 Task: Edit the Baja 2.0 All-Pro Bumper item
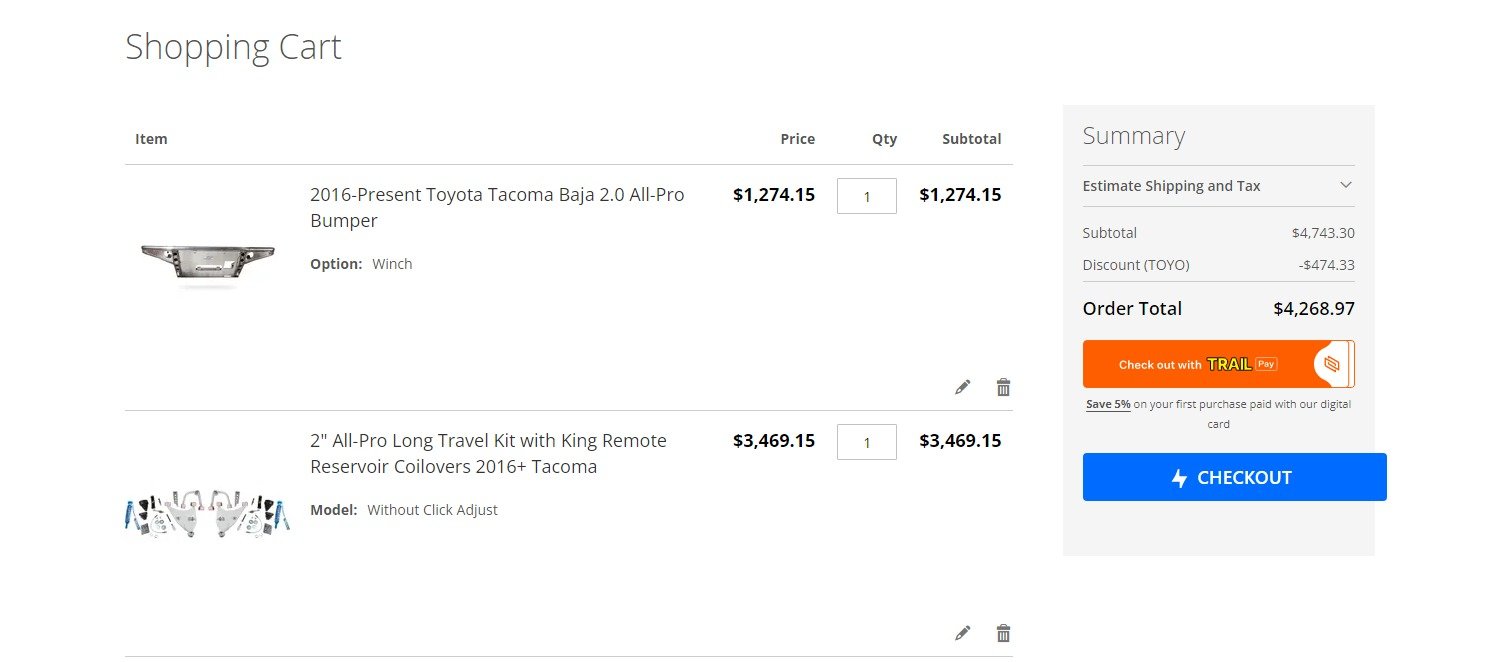coord(962,387)
